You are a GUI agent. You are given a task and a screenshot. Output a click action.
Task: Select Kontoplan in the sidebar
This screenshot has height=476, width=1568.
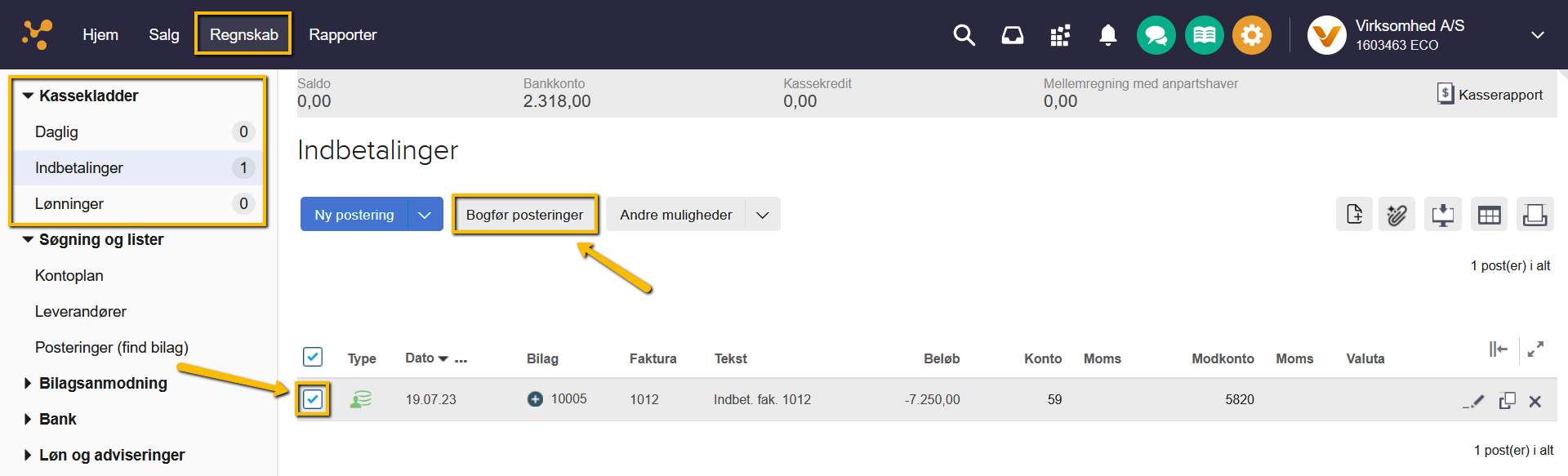pos(69,276)
